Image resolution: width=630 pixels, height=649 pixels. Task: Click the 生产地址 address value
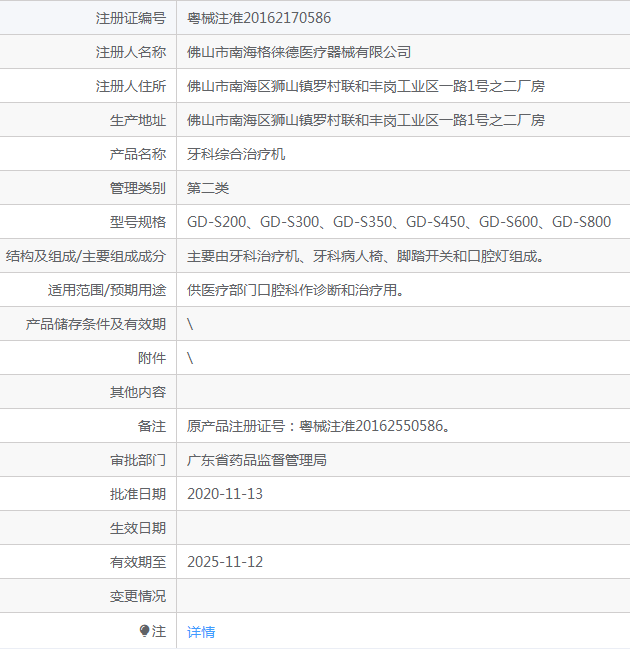pos(365,120)
